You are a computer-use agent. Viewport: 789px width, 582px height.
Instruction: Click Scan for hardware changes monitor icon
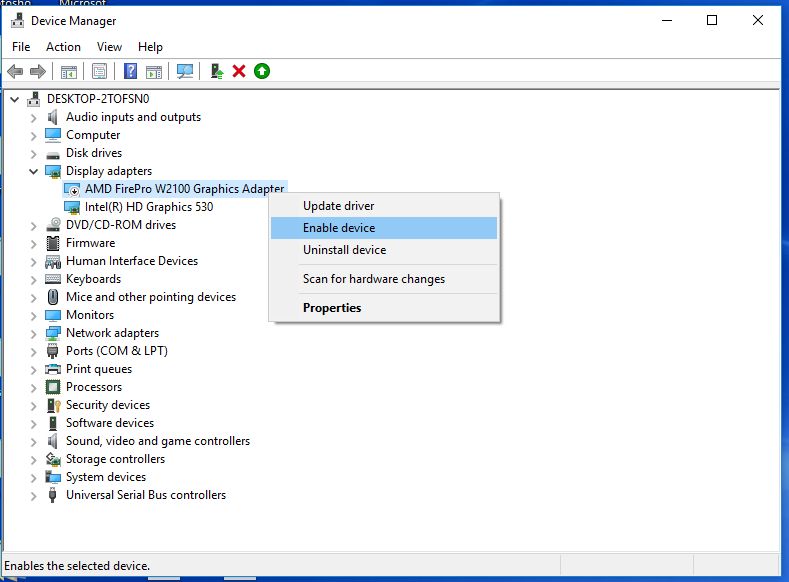pos(185,71)
